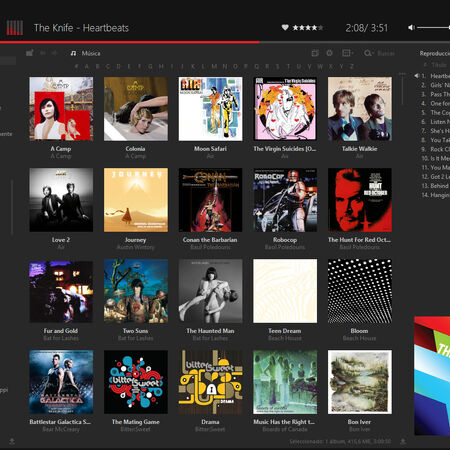
Task: Jump to letter S in alphabet bar
Action: click(277, 66)
